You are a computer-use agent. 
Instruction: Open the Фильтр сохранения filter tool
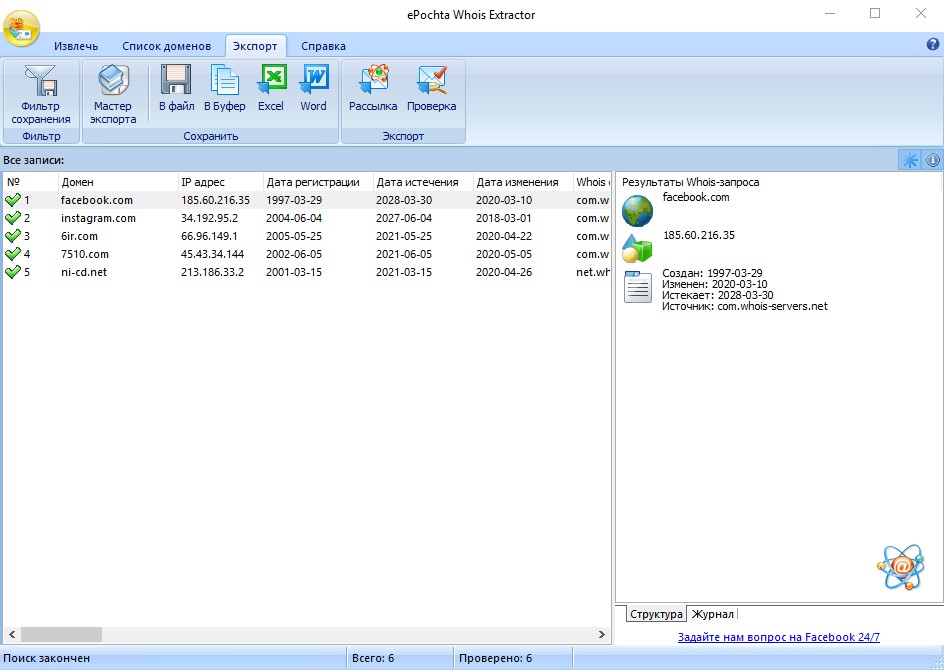[x=41, y=95]
